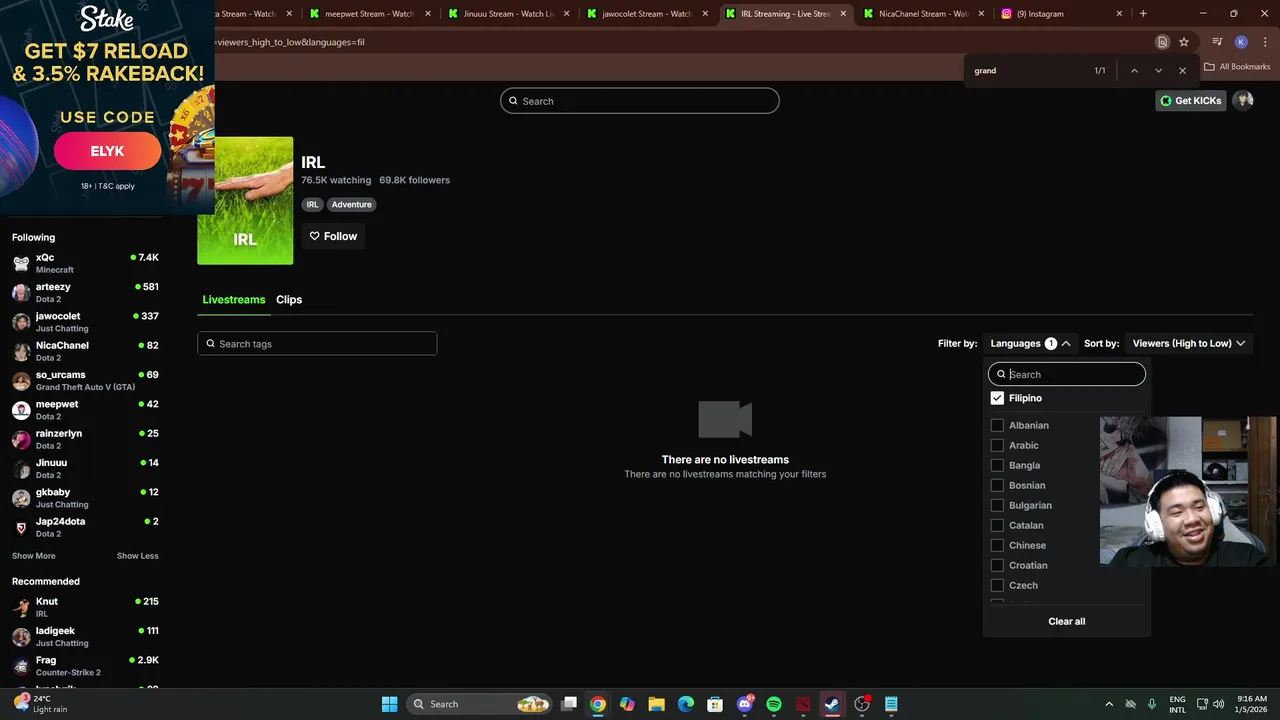Click the Adventure tag chip
Image resolution: width=1280 pixels, height=720 pixels.
pos(351,204)
